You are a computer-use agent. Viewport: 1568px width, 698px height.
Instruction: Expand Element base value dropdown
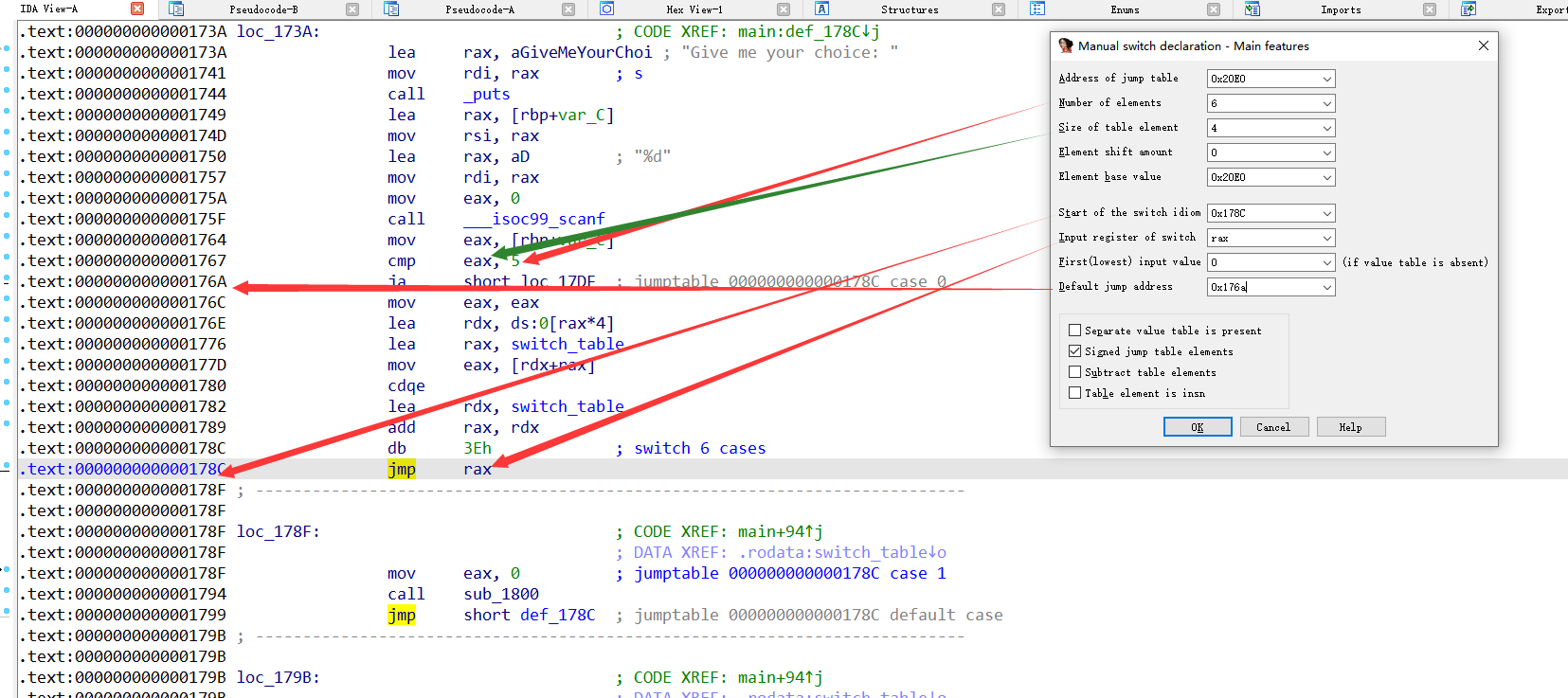click(1327, 177)
